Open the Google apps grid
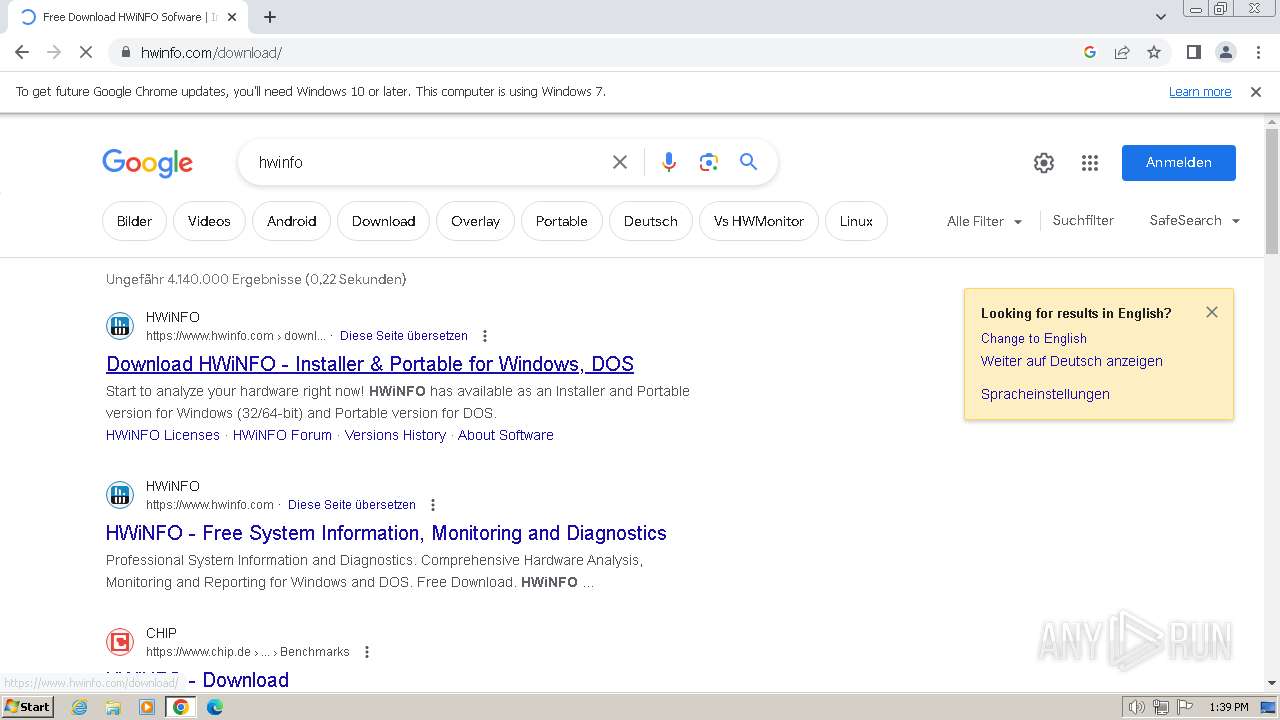1280x720 pixels. point(1090,163)
